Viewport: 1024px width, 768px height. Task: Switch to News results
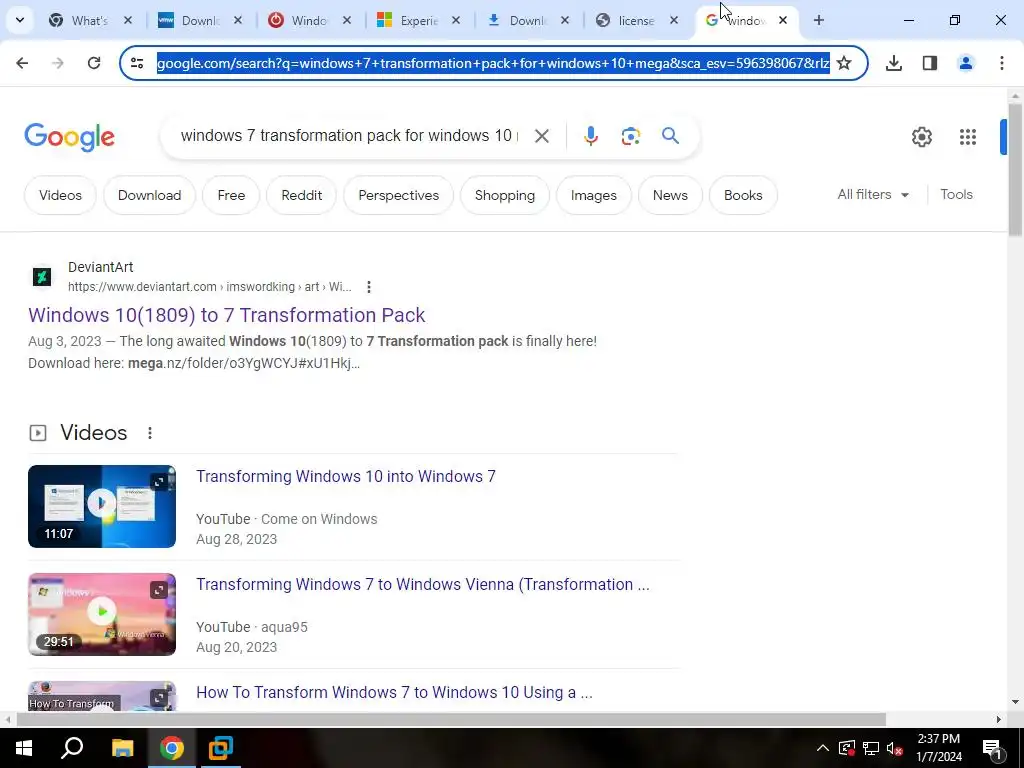point(670,195)
